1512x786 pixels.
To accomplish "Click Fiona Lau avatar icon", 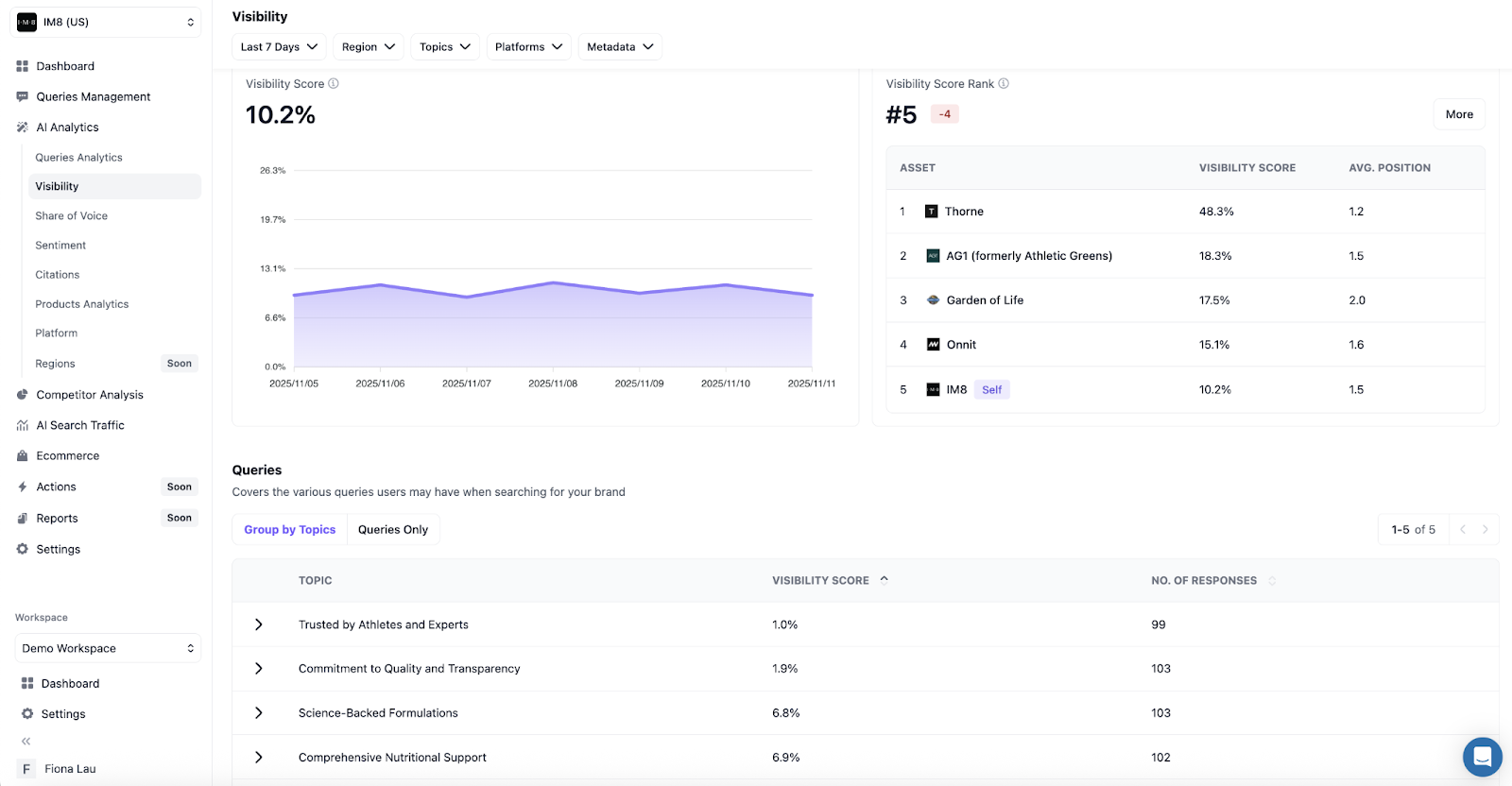I will coord(26,769).
